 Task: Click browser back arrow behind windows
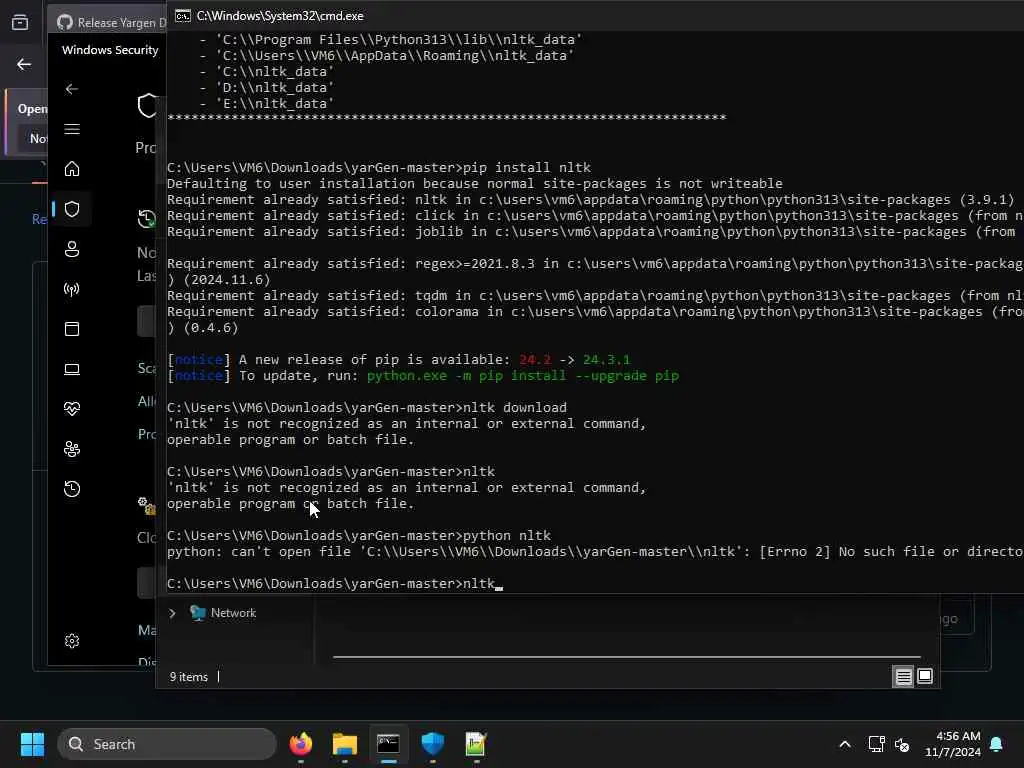click(x=24, y=64)
